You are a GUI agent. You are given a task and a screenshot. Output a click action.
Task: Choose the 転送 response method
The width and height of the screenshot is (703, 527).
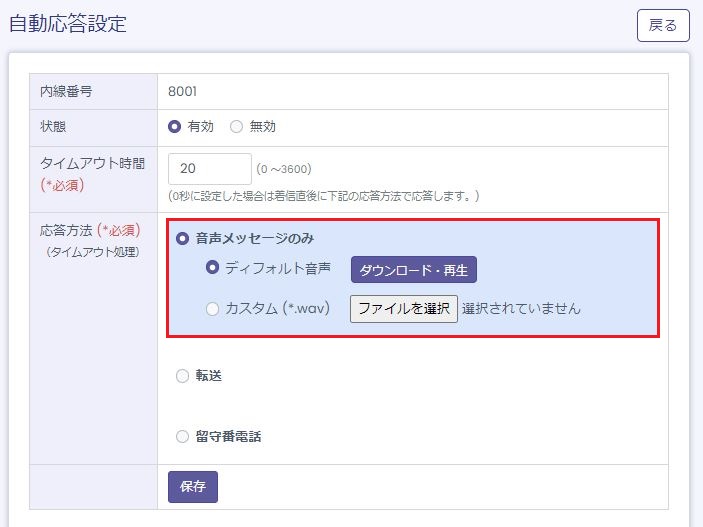pos(182,376)
